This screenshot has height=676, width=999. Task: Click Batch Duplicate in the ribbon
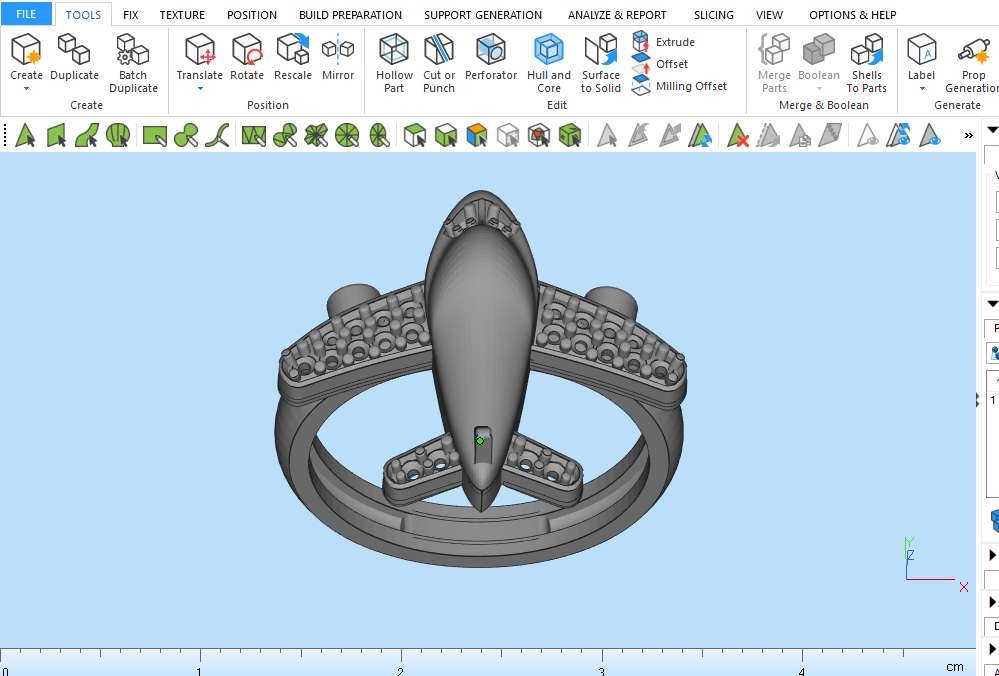[x=133, y=63]
